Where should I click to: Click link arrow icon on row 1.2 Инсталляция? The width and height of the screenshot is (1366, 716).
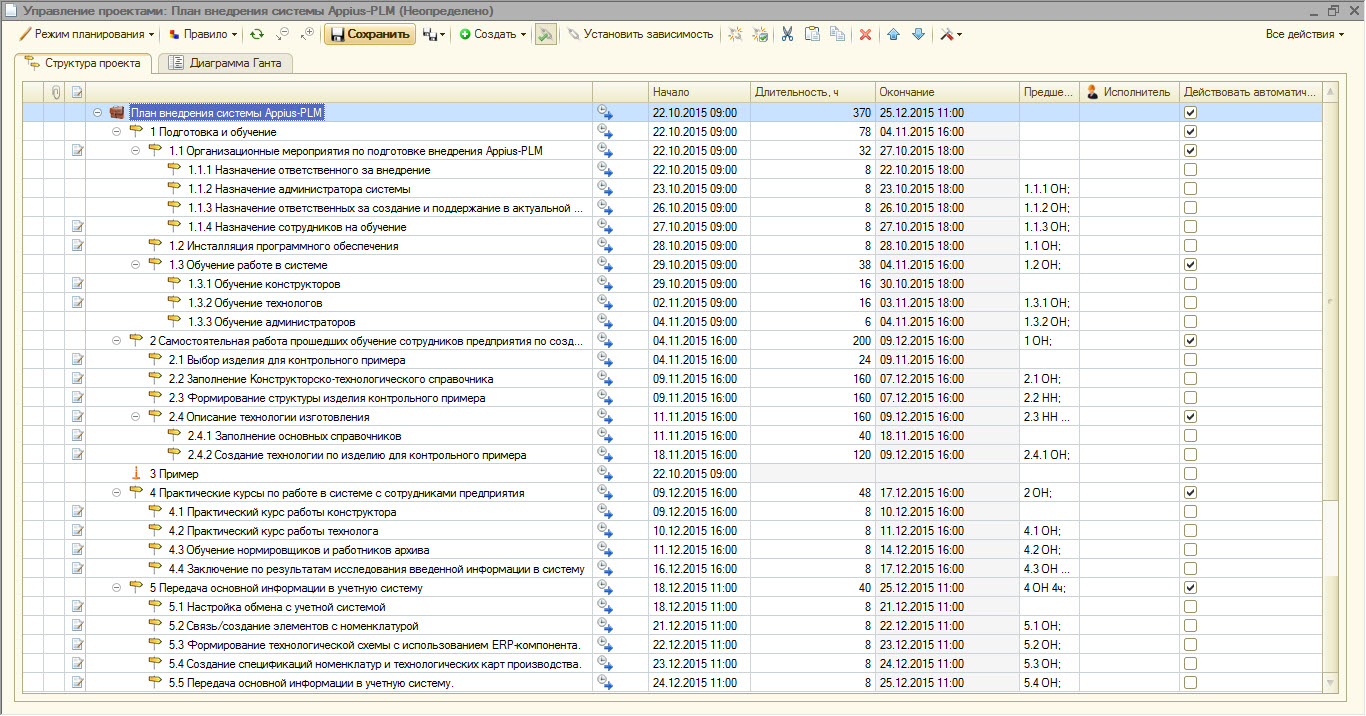coord(605,246)
